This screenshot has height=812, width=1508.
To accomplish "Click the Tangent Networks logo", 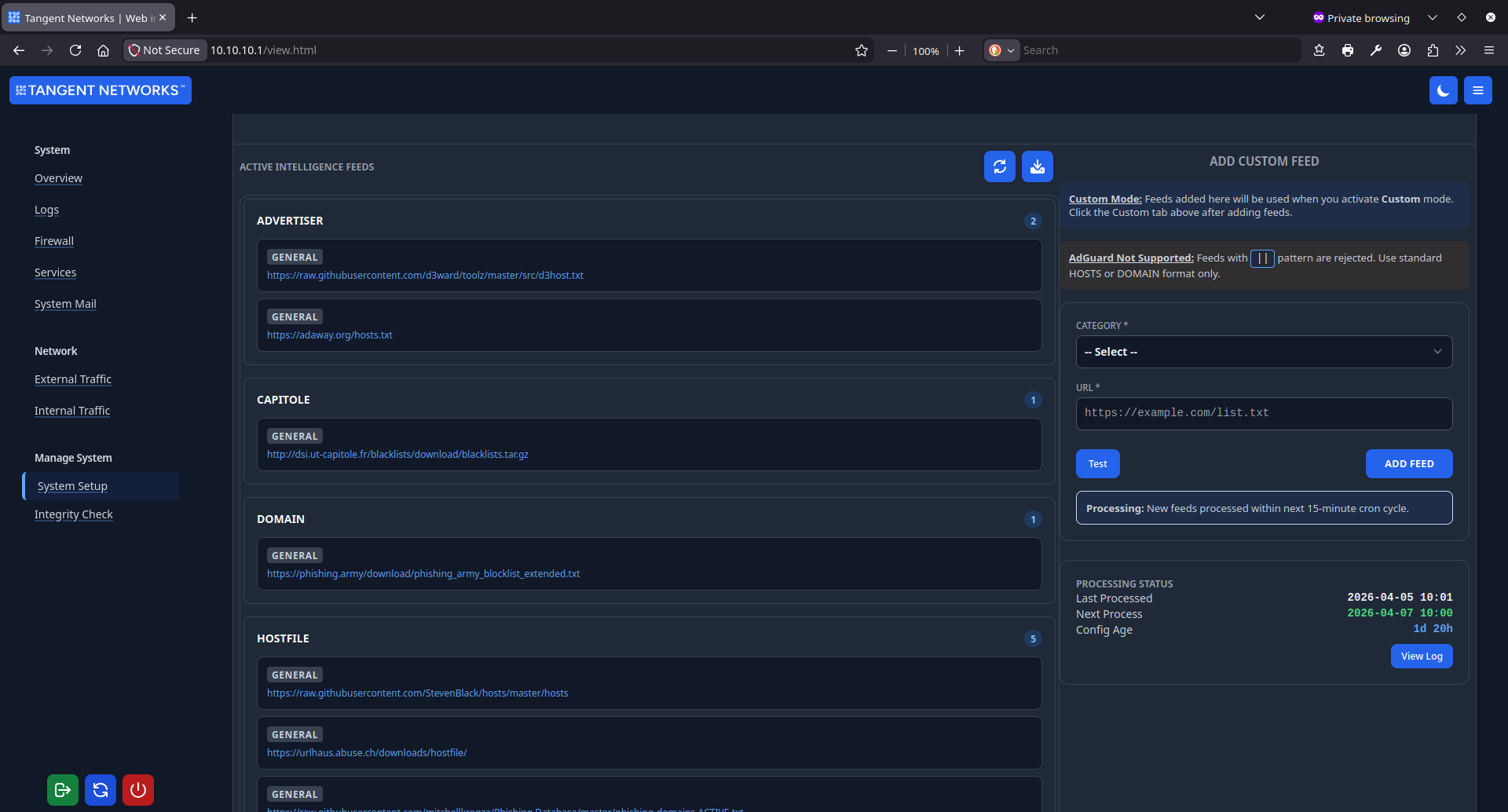I will [100, 90].
